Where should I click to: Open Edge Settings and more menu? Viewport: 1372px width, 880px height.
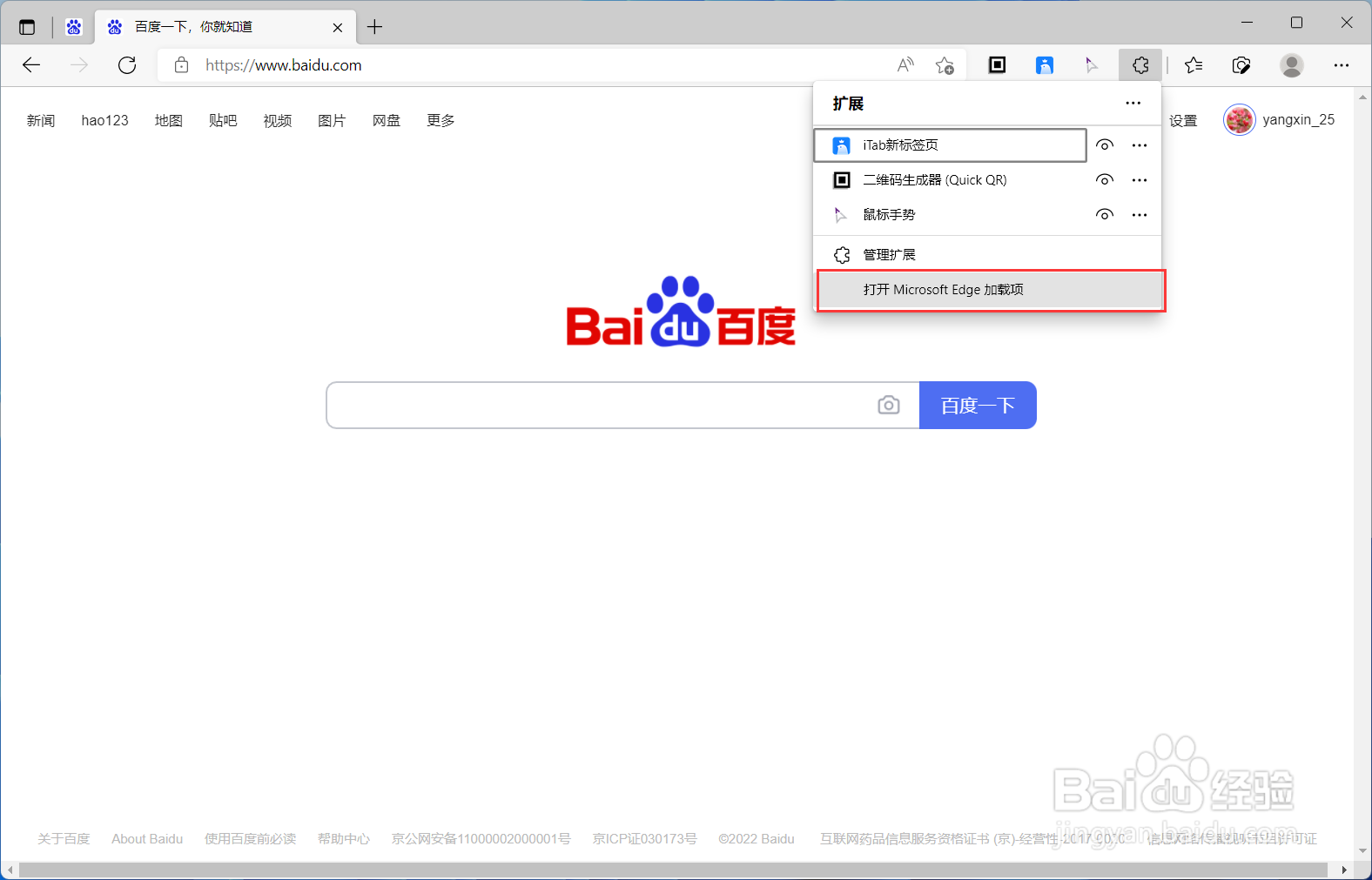(x=1342, y=65)
